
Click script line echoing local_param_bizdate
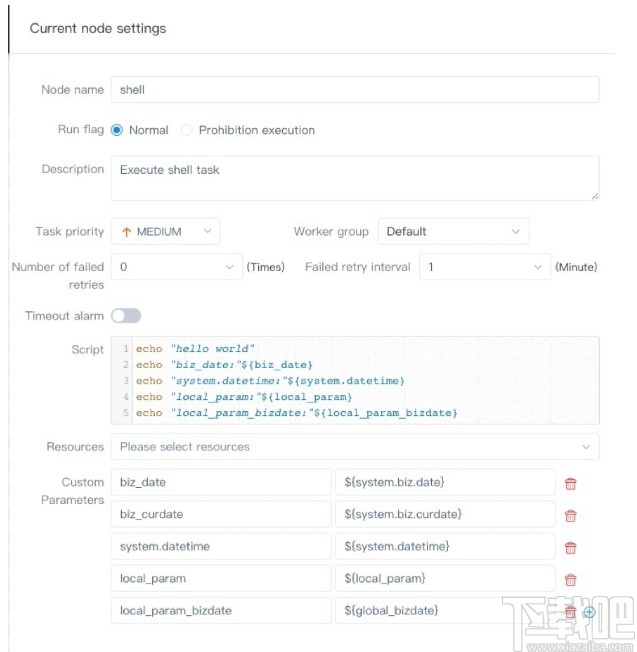[296, 412]
